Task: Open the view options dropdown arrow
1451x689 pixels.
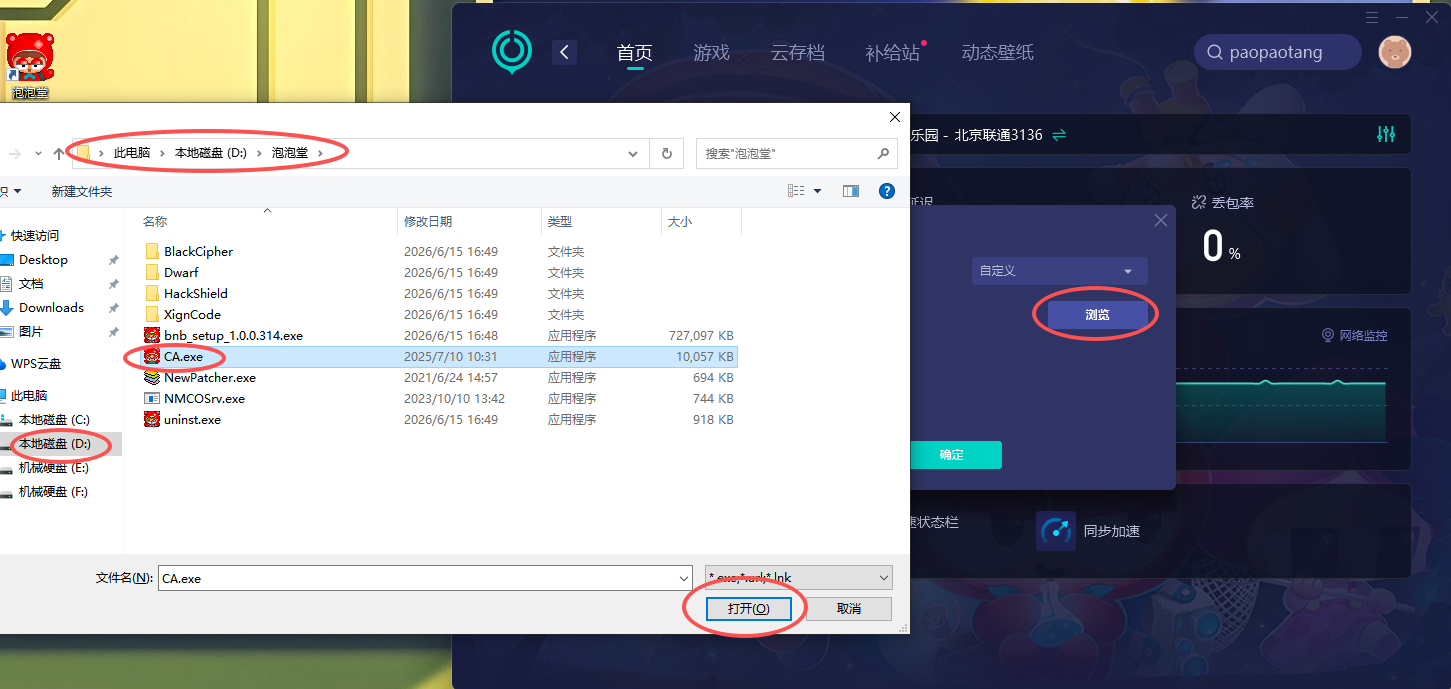Action: [x=818, y=191]
